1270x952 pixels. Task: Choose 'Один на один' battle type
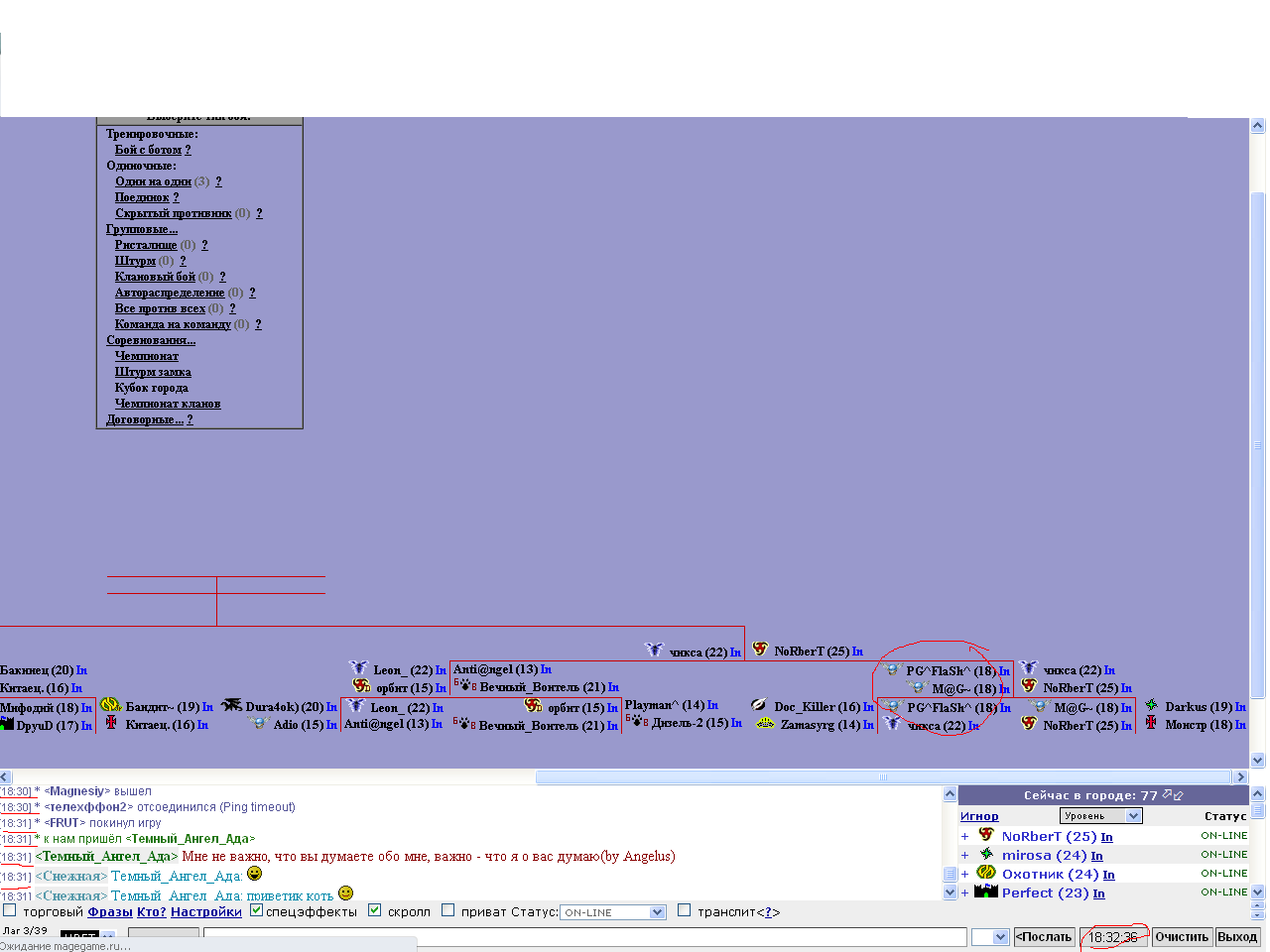tap(153, 181)
